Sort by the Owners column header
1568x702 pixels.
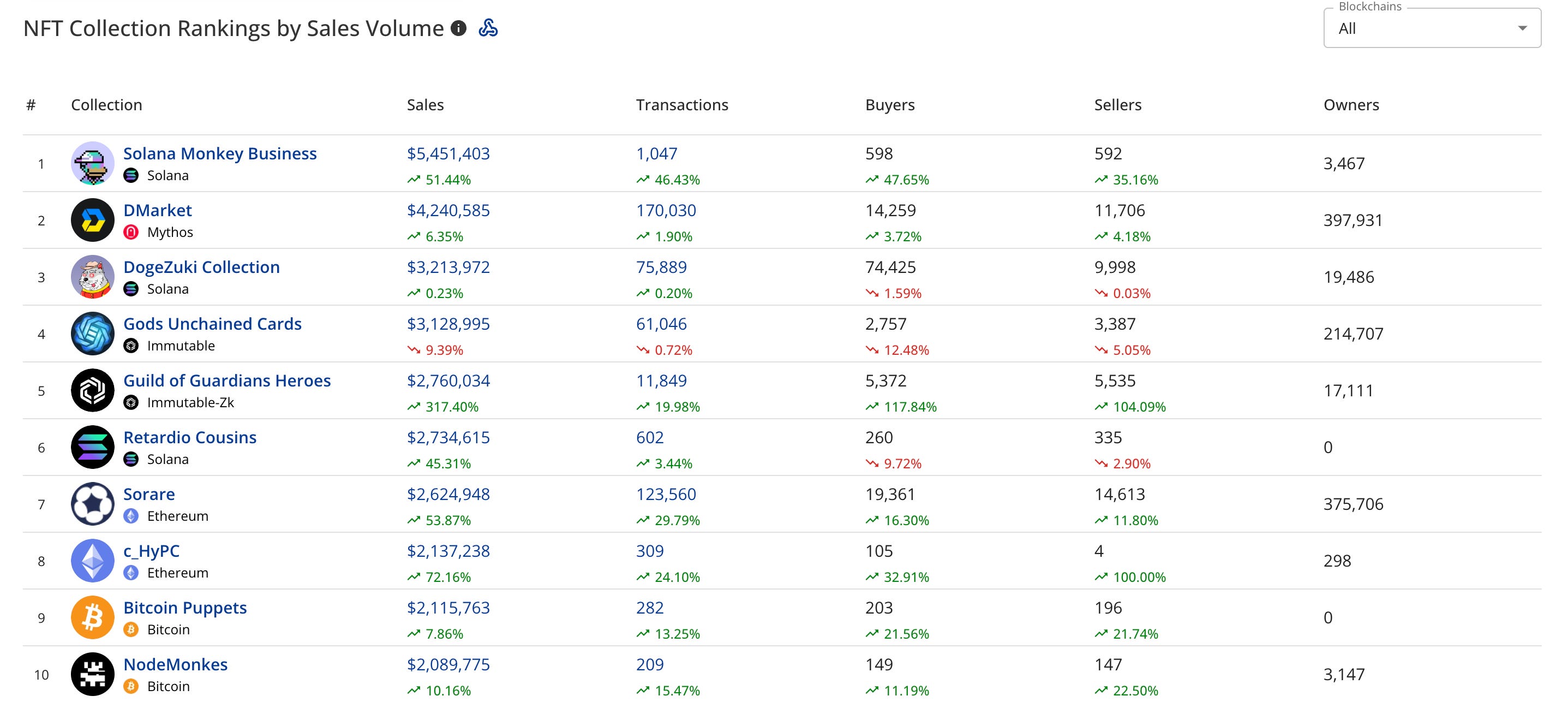tap(1351, 105)
